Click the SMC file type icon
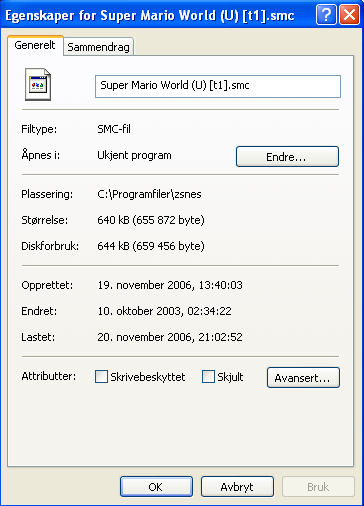This screenshot has width=364, height=506. point(38,84)
